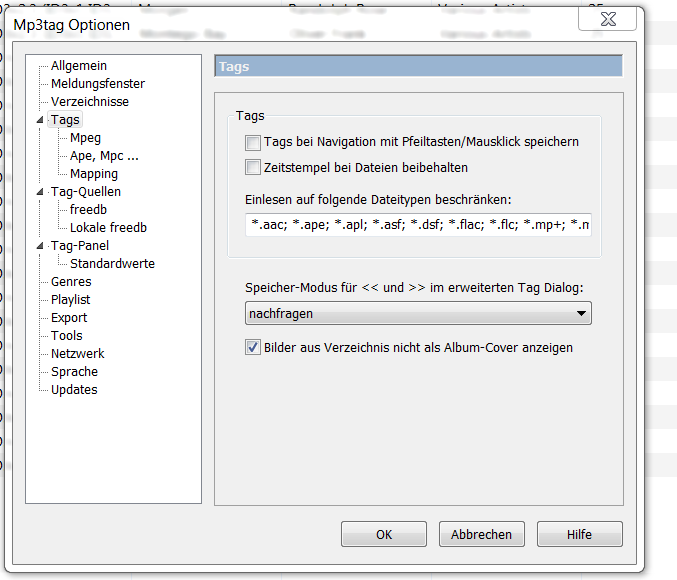Open Playlist options
The image size is (677, 580).
pyautogui.click(x=71, y=300)
